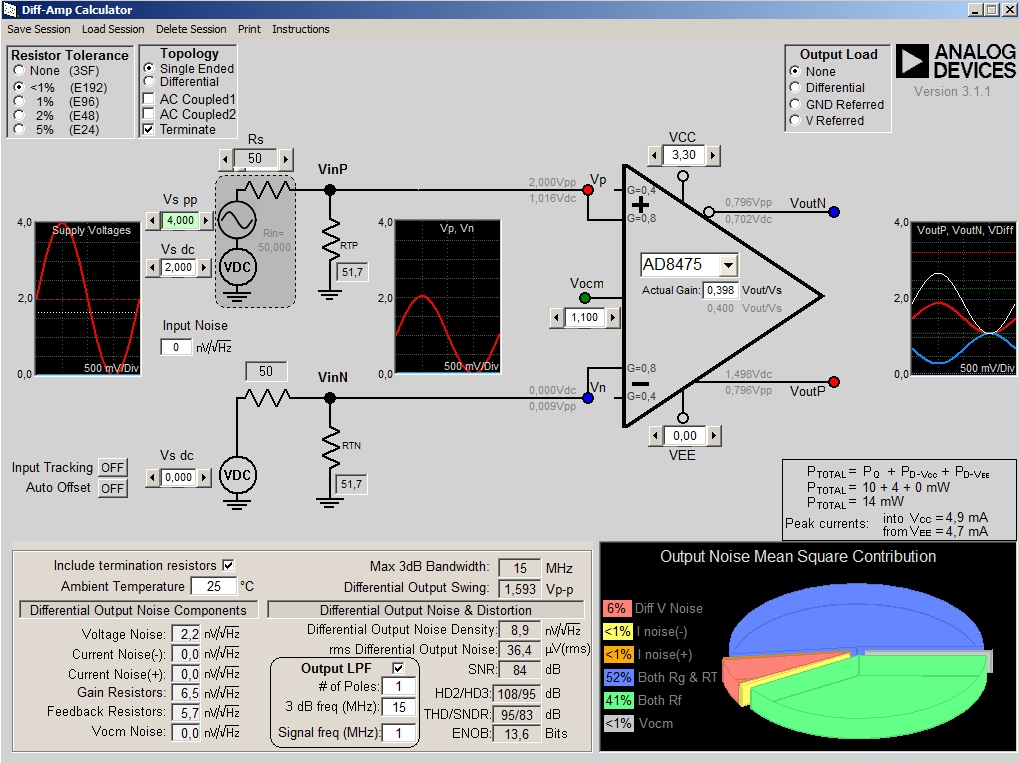Increase lower Vs dc 0,000 value
Viewport: 1019px width, 763px height.
204,477
